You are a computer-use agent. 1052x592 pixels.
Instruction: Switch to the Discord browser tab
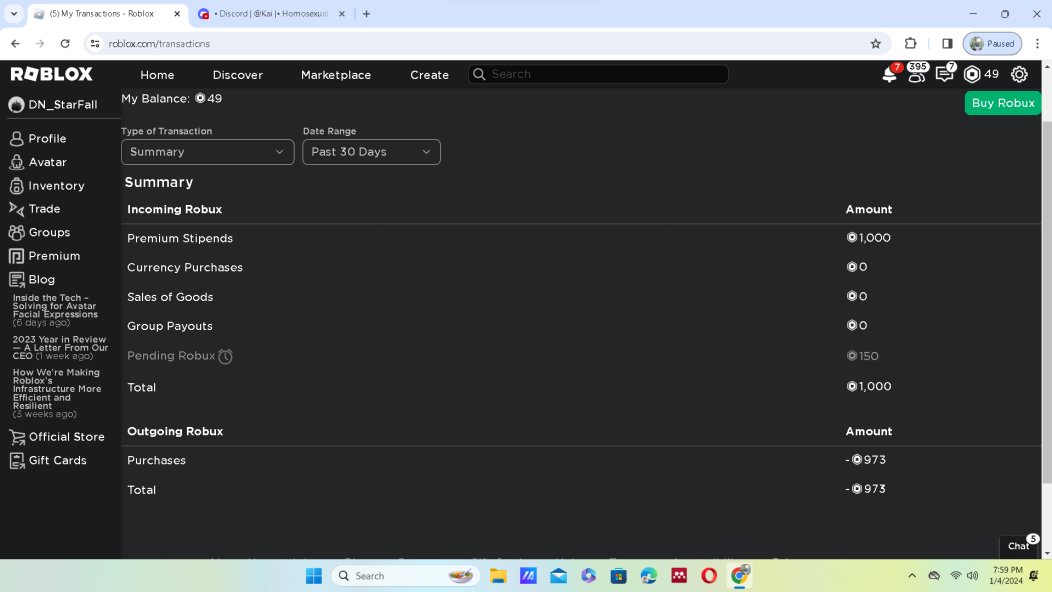pos(272,13)
